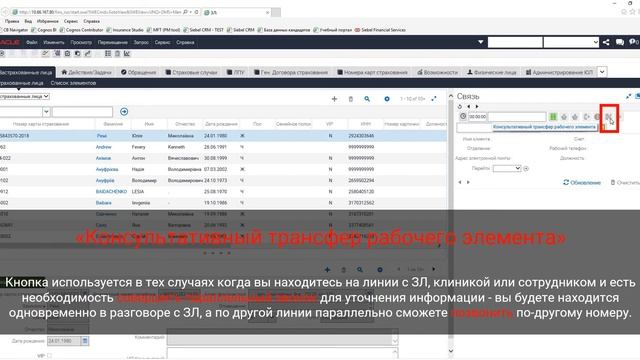Click the refresh arrow icon below Связь title
Screen dimensions: 640x360
[460, 107]
